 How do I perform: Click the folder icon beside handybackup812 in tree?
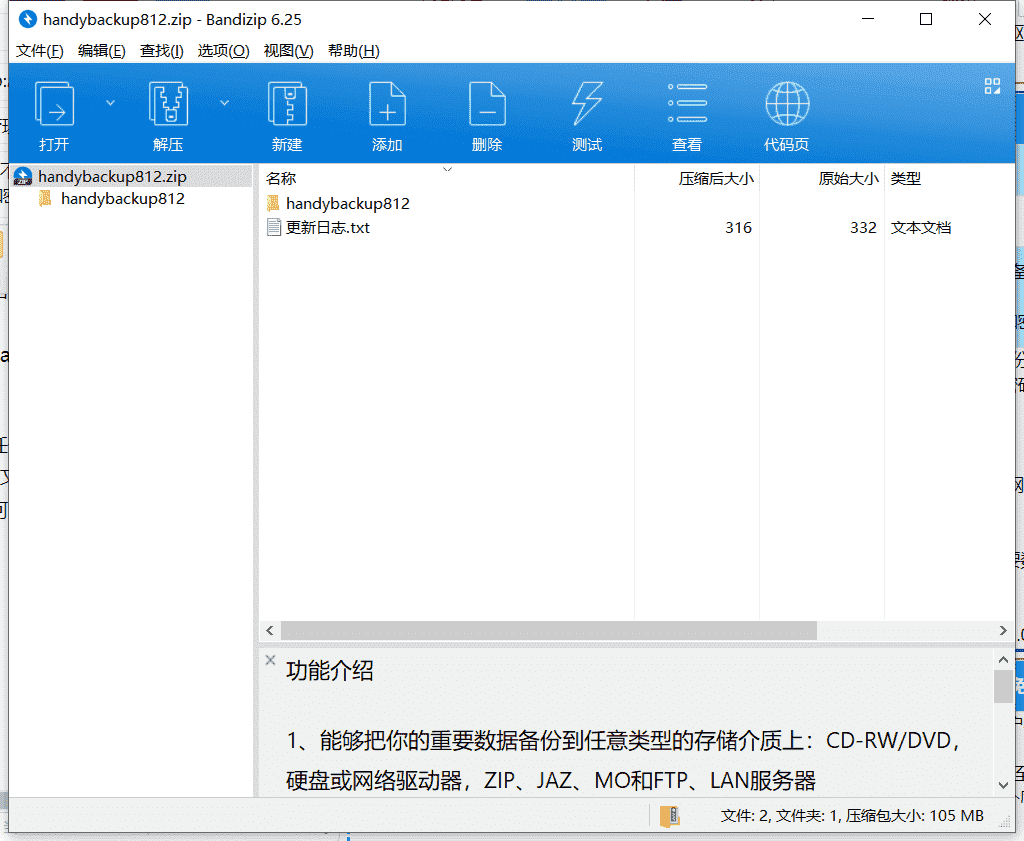pos(45,198)
